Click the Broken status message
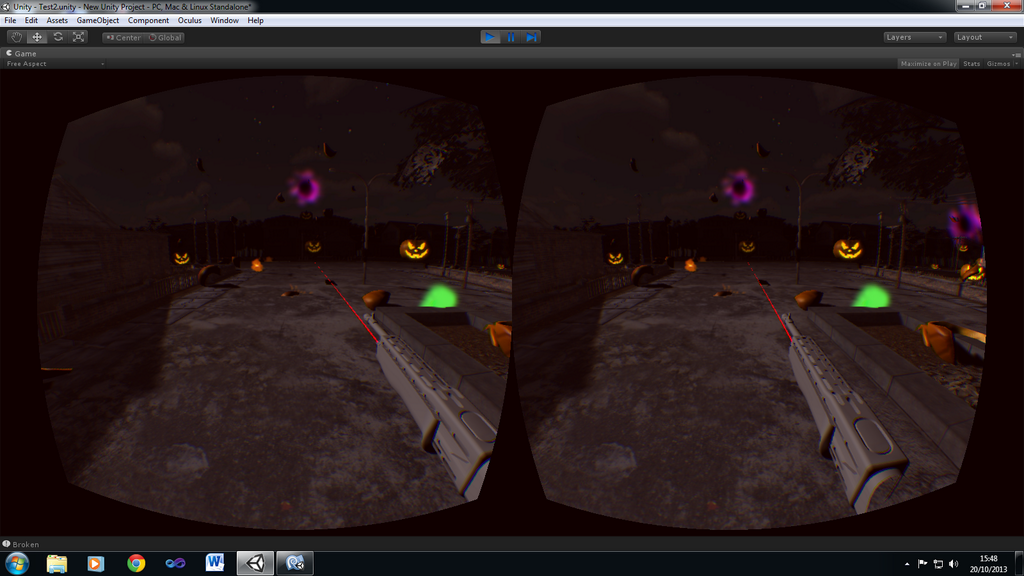Image resolution: width=1024 pixels, height=576 pixels. pos(25,544)
